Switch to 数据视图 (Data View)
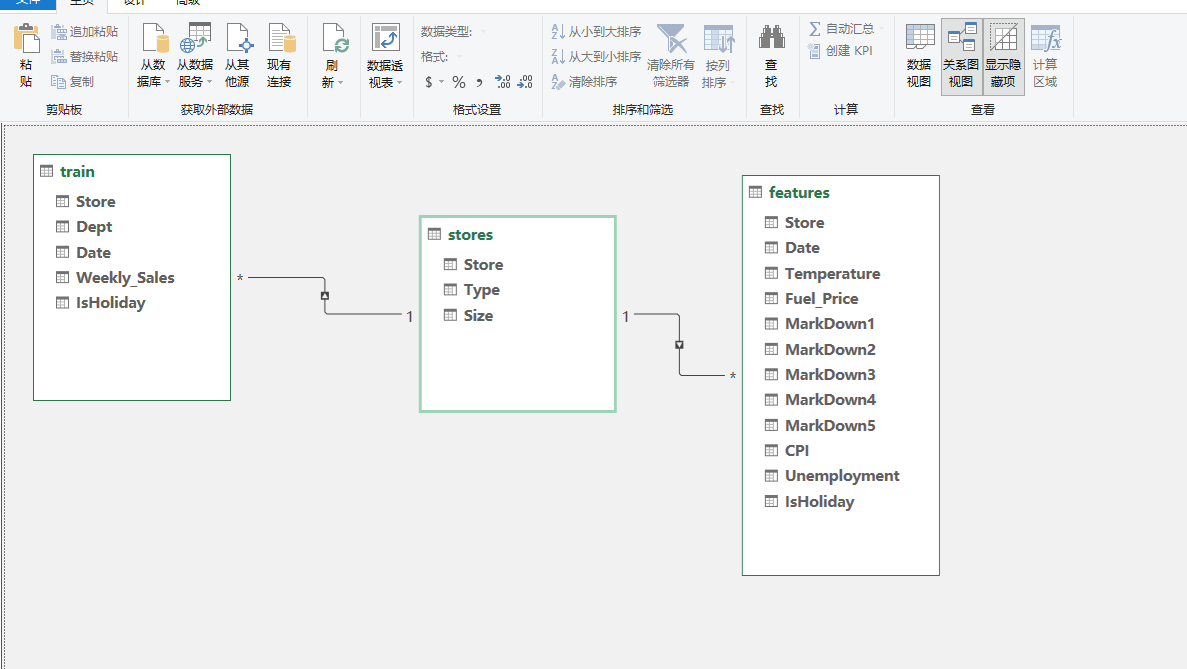1187x669 pixels. click(x=920, y=56)
